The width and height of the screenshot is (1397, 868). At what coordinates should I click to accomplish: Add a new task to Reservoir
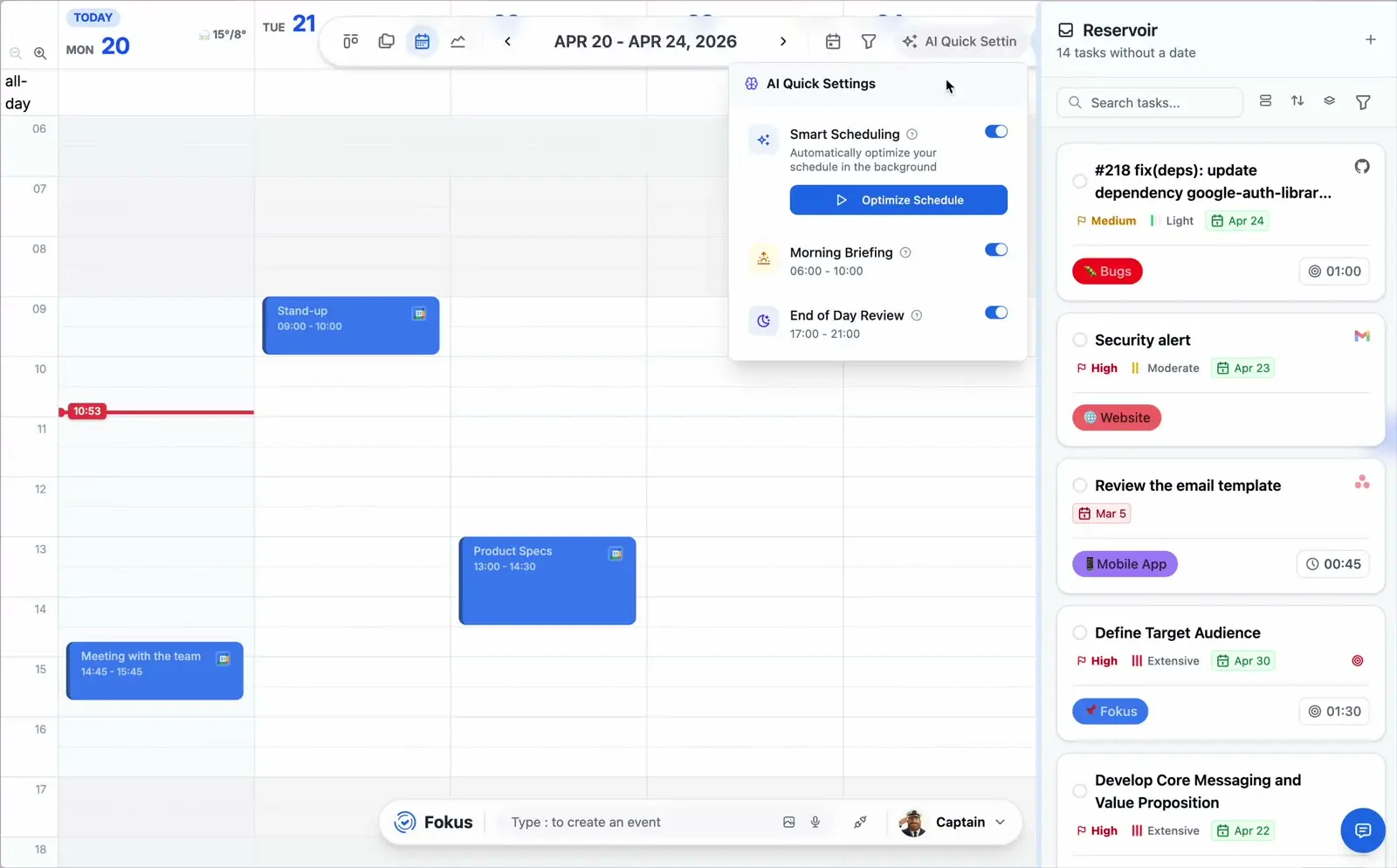coord(1371,39)
